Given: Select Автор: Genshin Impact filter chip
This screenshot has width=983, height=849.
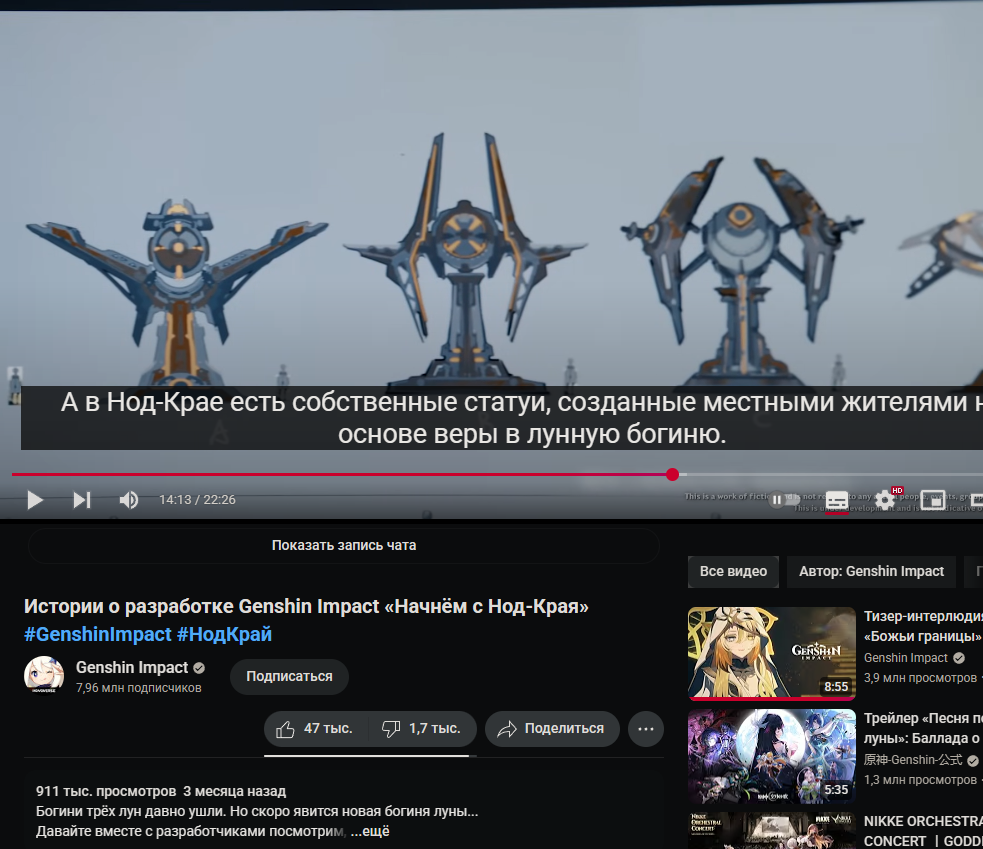Looking at the screenshot, I should coord(871,571).
